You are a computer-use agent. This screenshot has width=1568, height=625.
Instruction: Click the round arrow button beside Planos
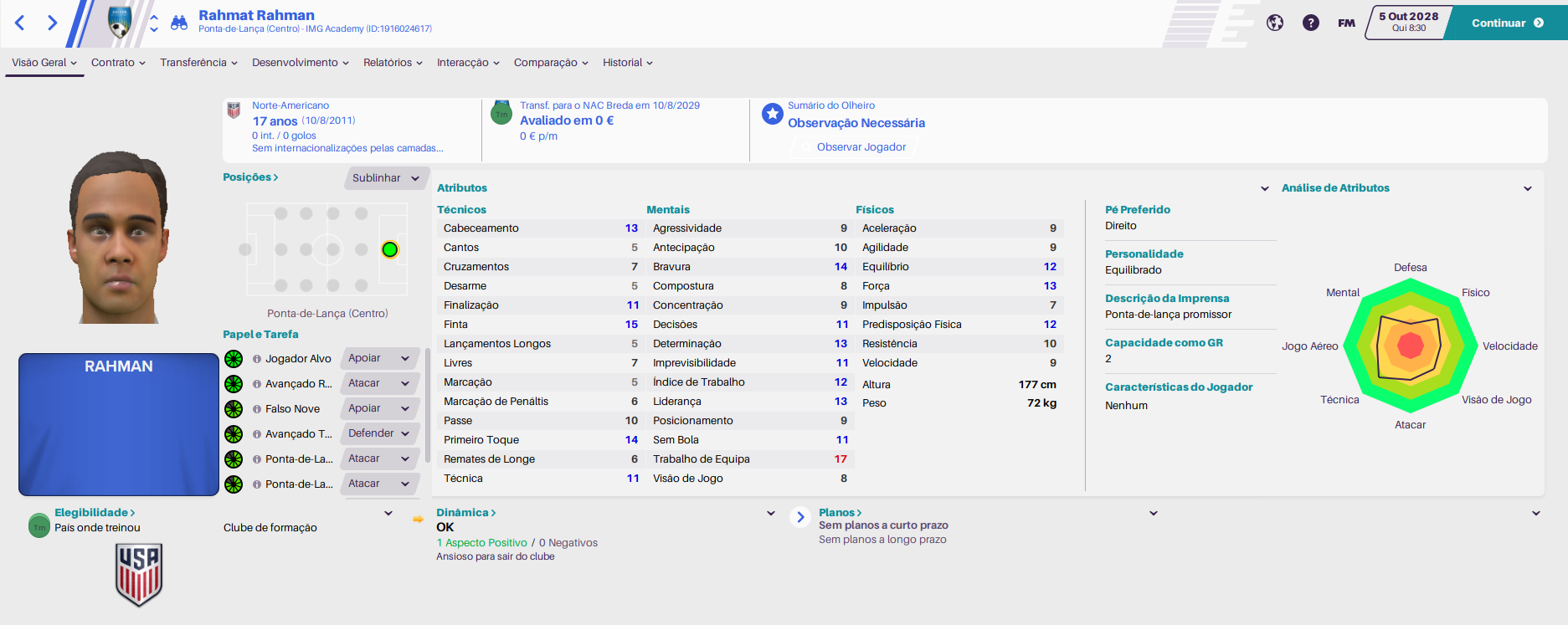(800, 517)
